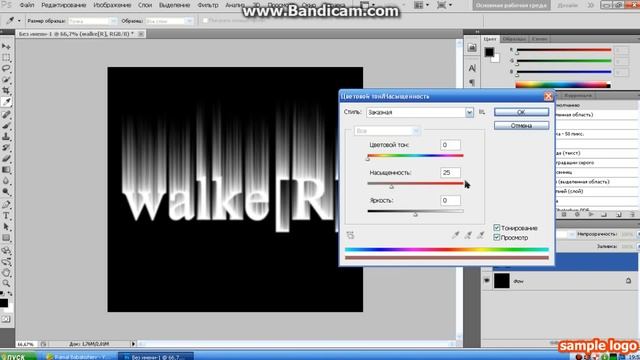Viewport: 640px width, 360px height.
Task: Select the Eyedropper tool in toolbox
Action: (6, 102)
